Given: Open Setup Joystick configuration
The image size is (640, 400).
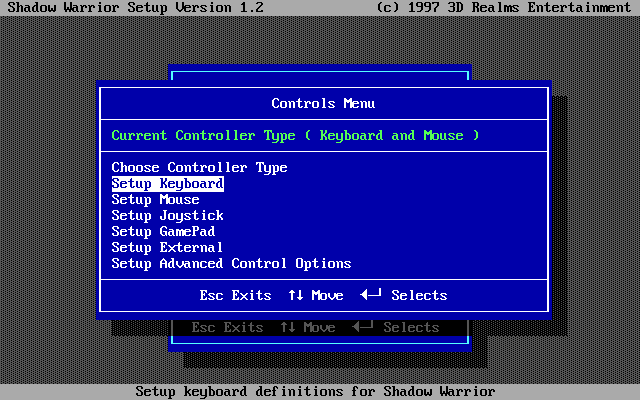Looking at the screenshot, I should (167, 216).
